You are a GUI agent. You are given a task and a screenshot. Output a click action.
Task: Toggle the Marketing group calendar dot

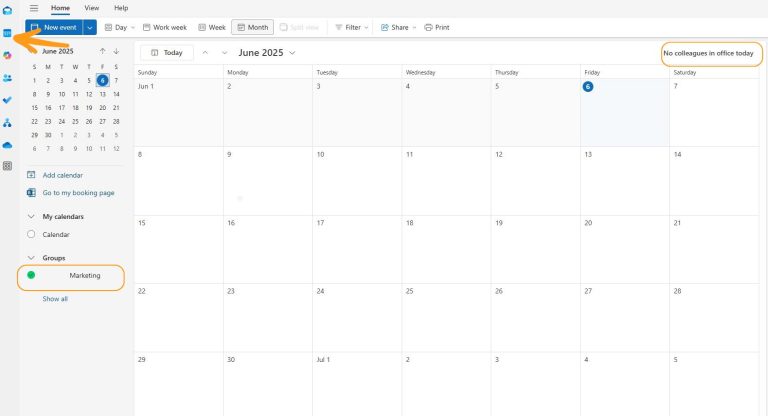click(x=31, y=275)
